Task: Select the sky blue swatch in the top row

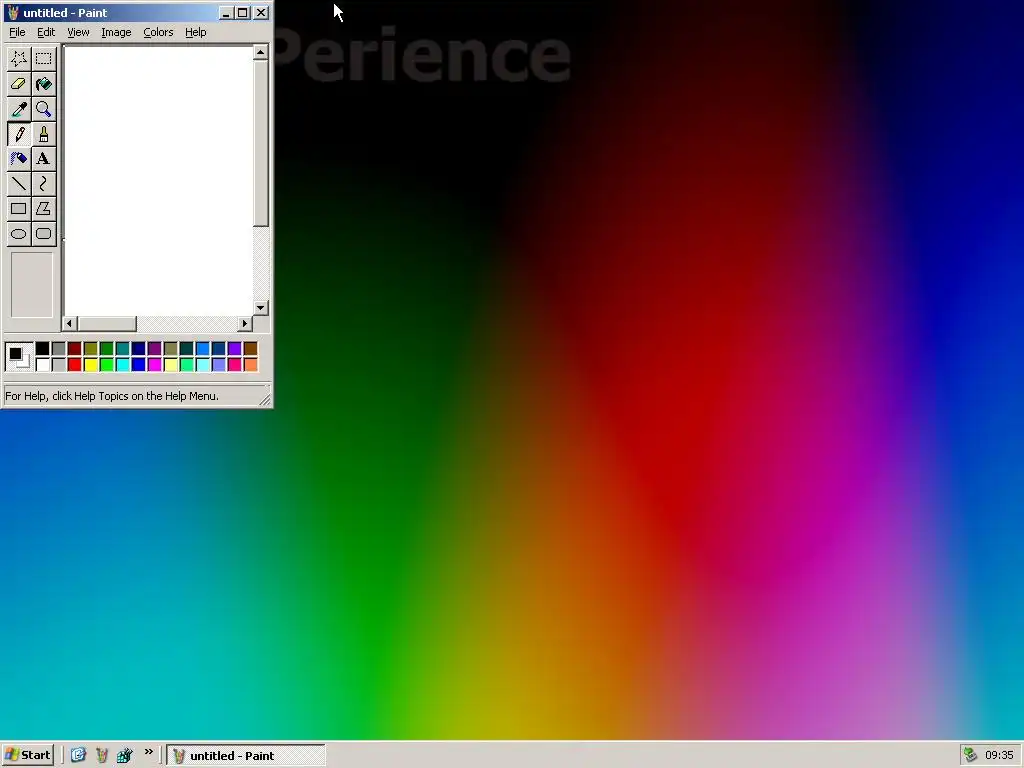Action: click(202, 349)
